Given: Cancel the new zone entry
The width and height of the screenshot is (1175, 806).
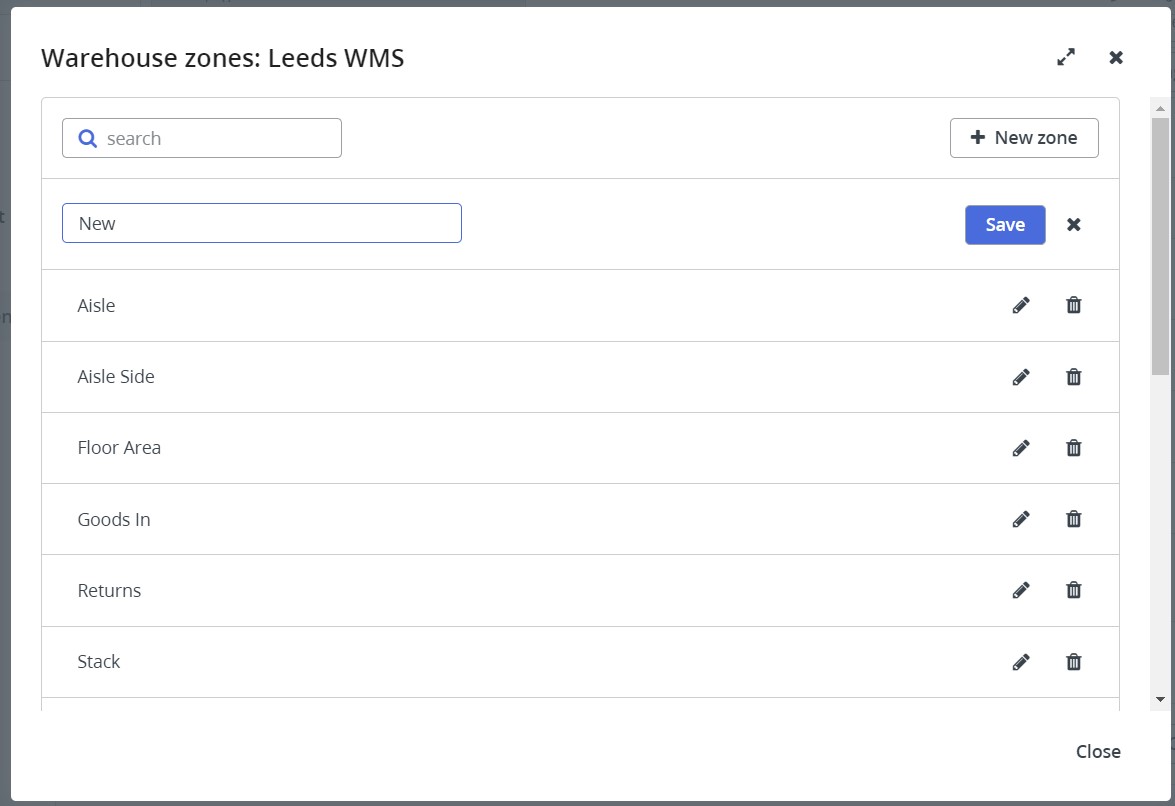Looking at the screenshot, I should pos(1074,224).
